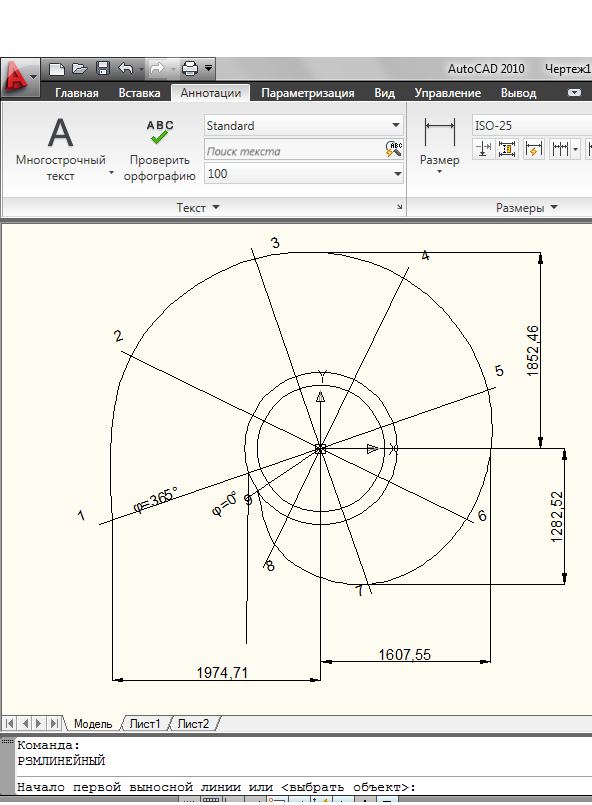Click the Размер dimension tool
Screen dimensions: 592x805
click(440, 140)
